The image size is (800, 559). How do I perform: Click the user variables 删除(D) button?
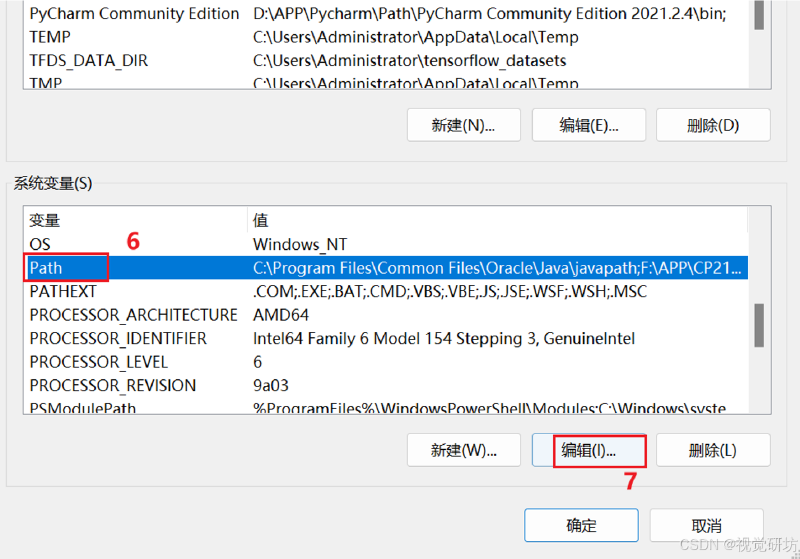coord(713,125)
